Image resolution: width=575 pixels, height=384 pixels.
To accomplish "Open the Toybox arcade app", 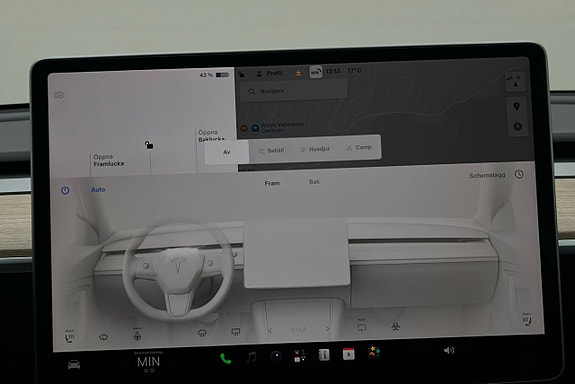I will [x=374, y=352].
